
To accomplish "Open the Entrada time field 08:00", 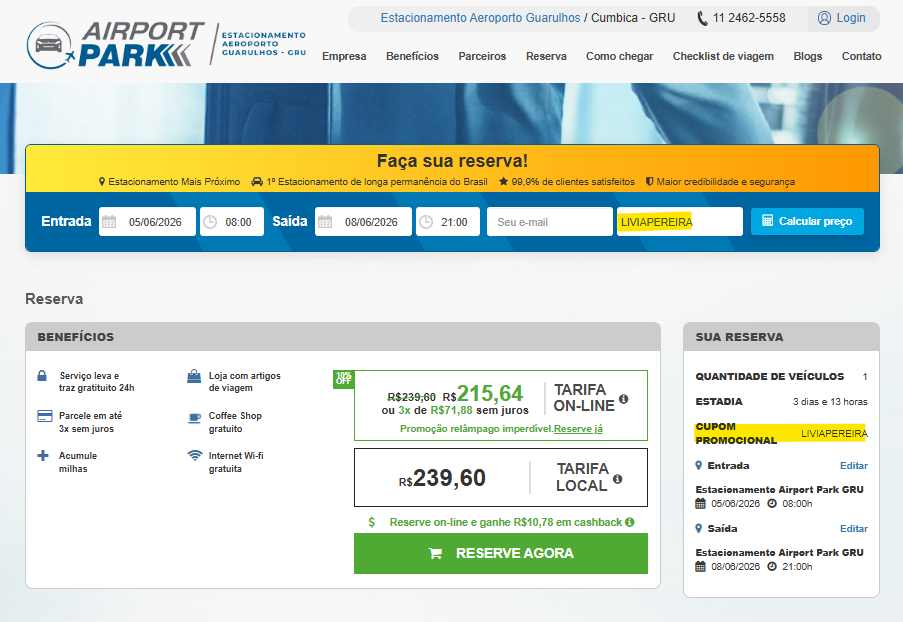I will click(232, 222).
